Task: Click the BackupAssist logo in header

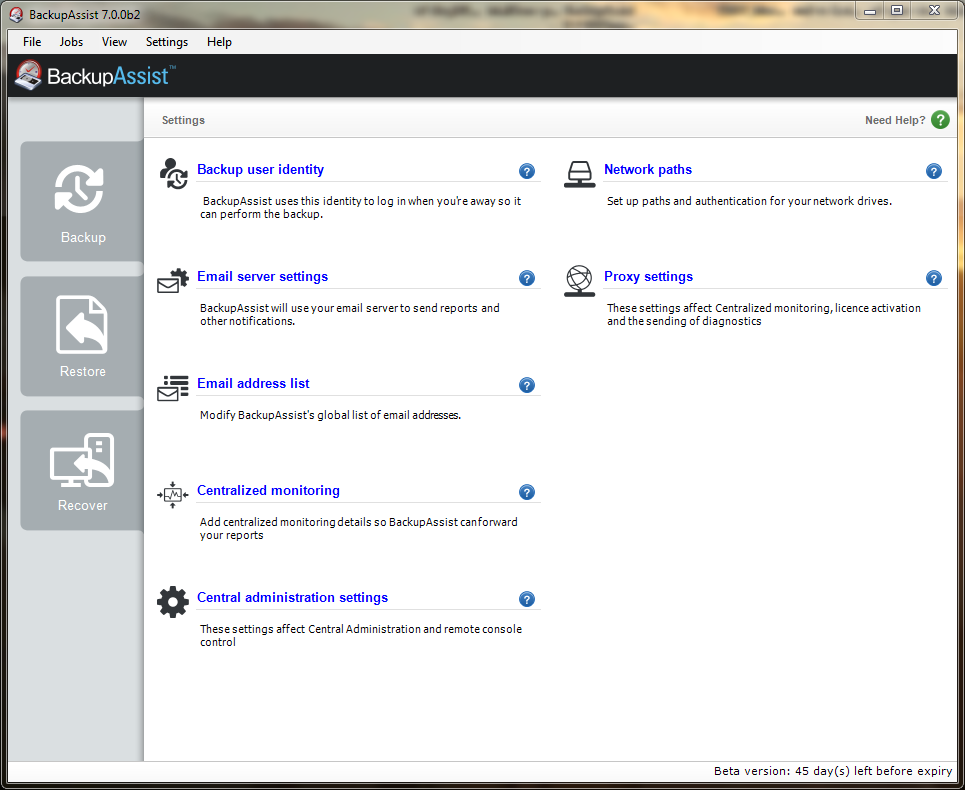Action: tap(95, 75)
